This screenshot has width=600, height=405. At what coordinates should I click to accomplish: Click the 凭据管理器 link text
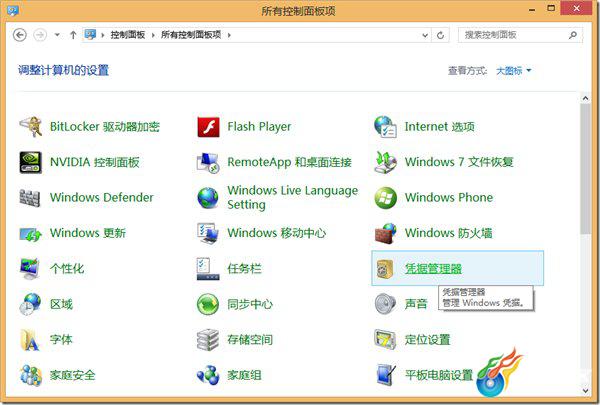[x=433, y=269]
